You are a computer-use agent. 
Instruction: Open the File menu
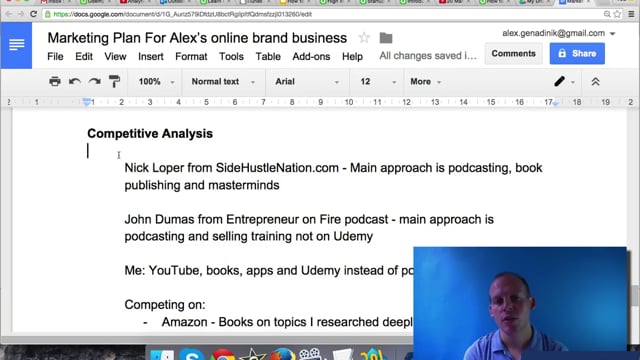(x=55, y=56)
